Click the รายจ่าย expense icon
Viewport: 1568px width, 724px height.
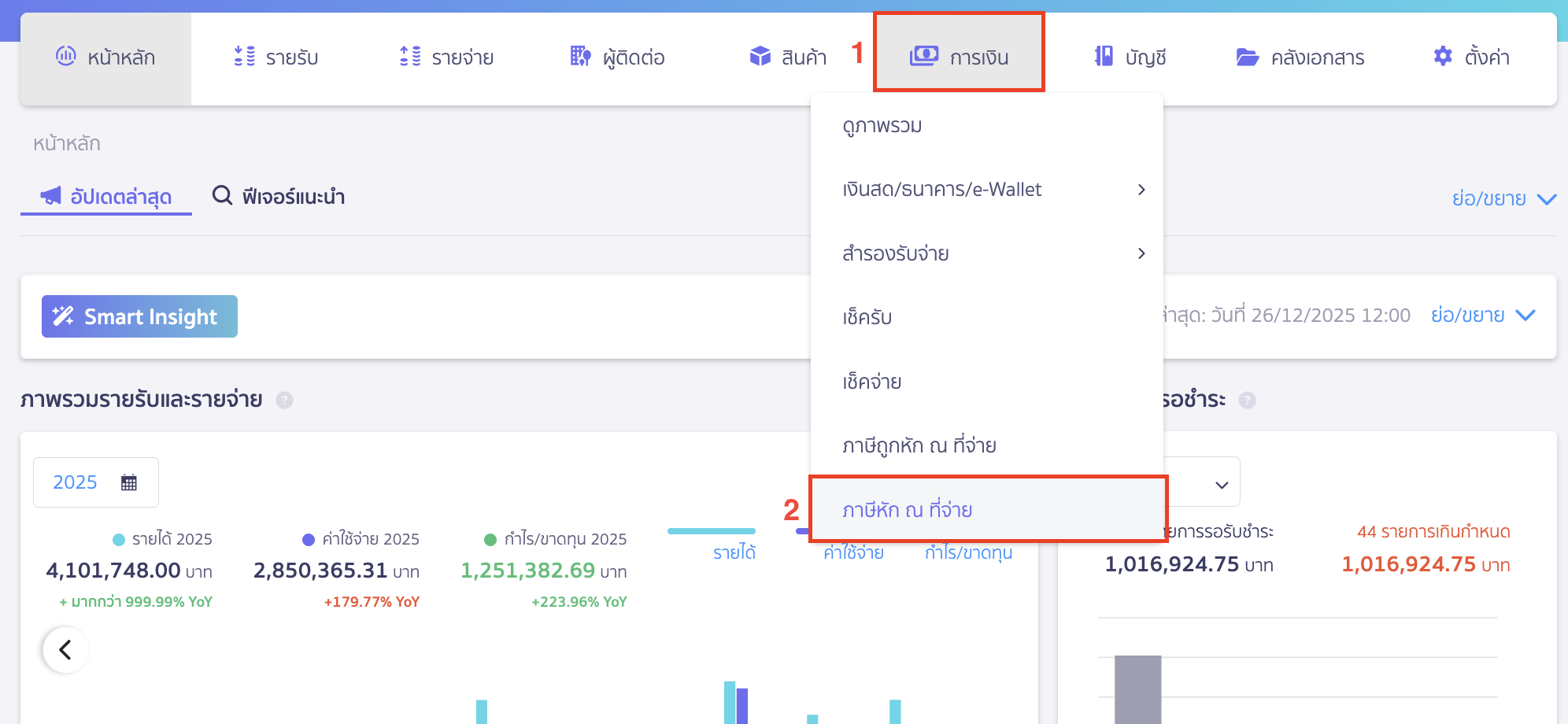pyautogui.click(x=410, y=57)
